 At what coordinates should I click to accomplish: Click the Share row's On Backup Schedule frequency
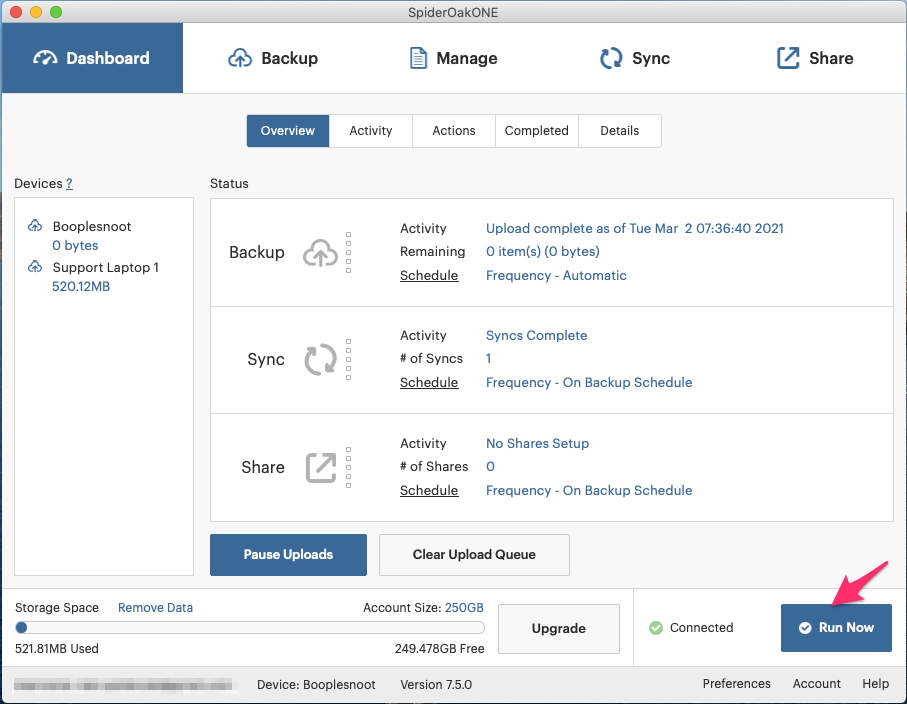tap(589, 491)
